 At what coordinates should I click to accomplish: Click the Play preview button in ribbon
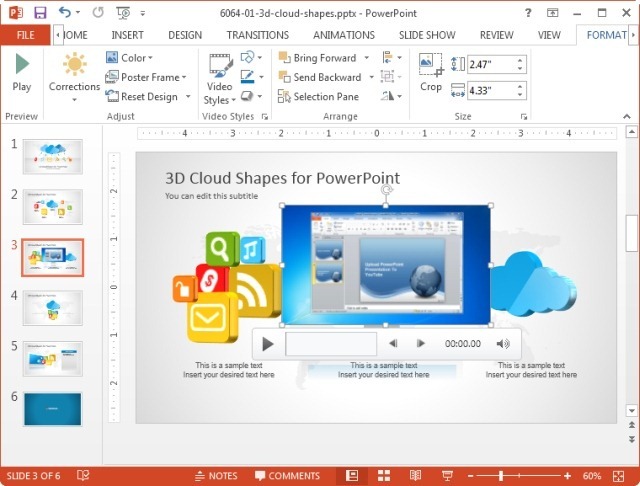[x=22, y=72]
